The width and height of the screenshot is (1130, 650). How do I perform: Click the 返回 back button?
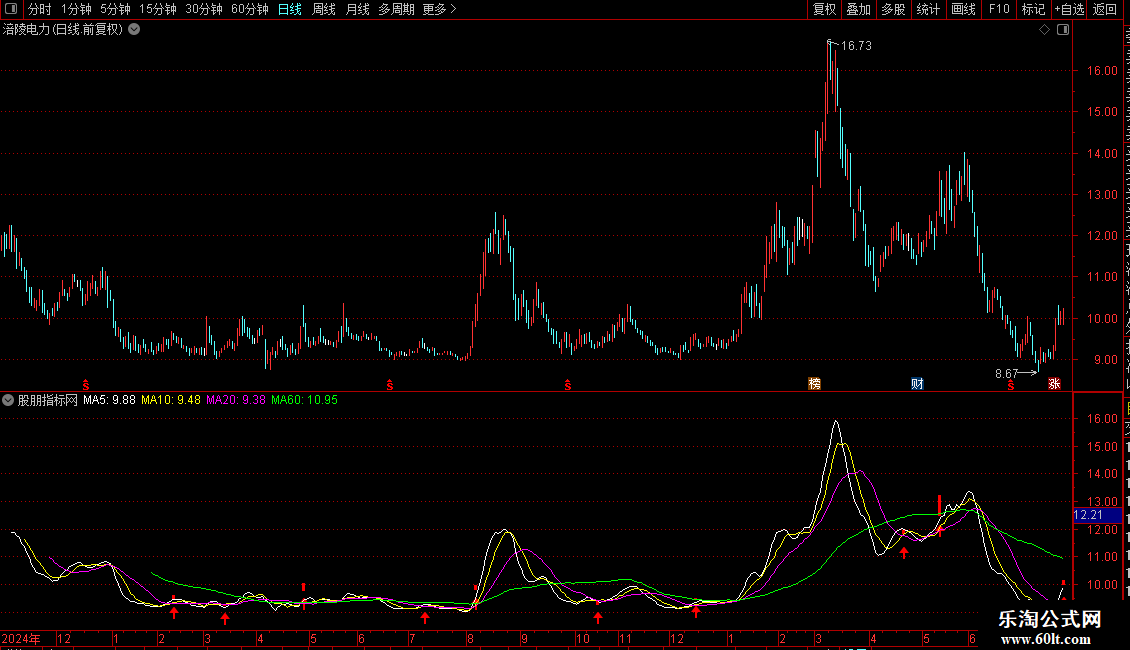(1104, 9)
